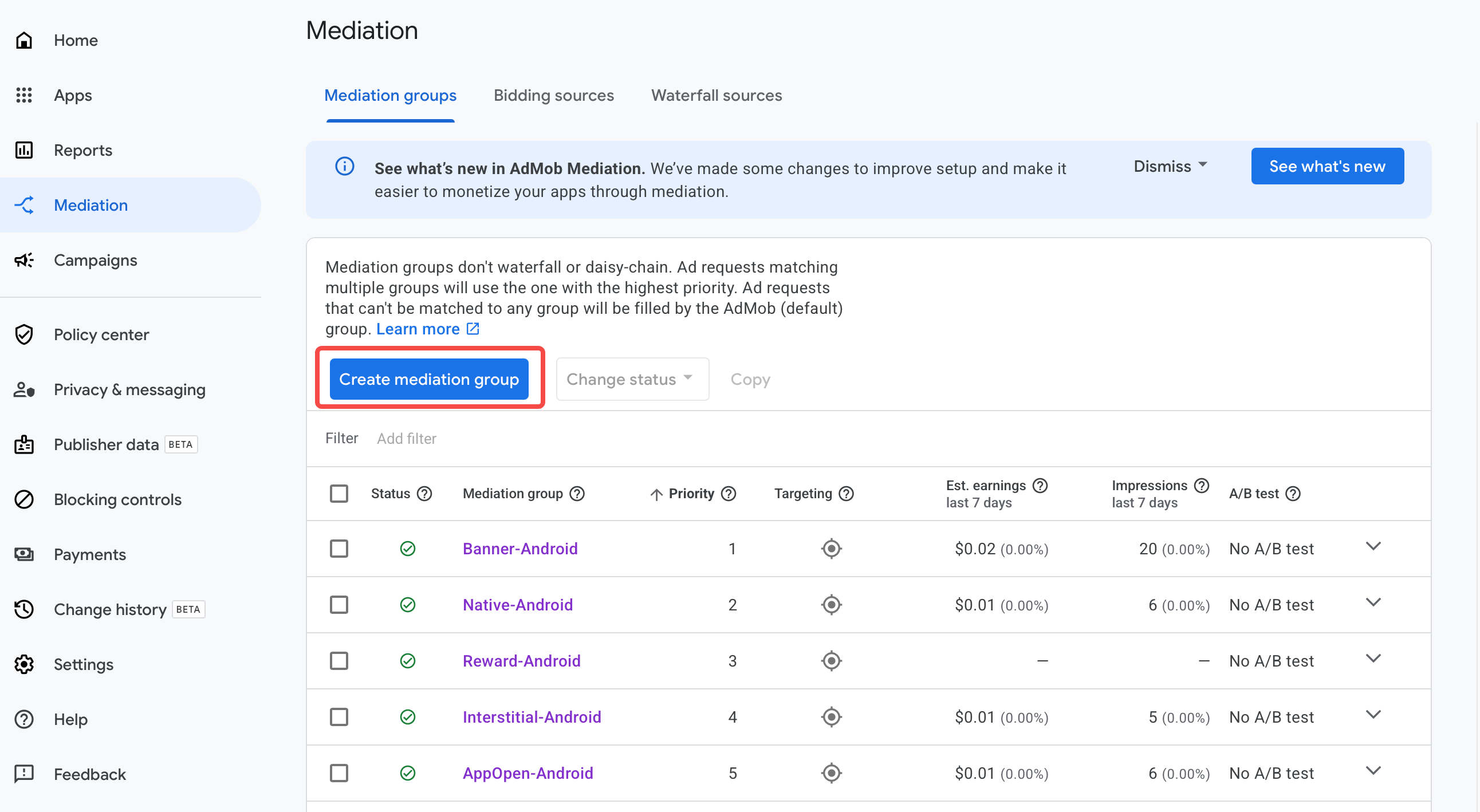The image size is (1480, 812).
Task: Click the Add filter input field
Action: [407, 439]
